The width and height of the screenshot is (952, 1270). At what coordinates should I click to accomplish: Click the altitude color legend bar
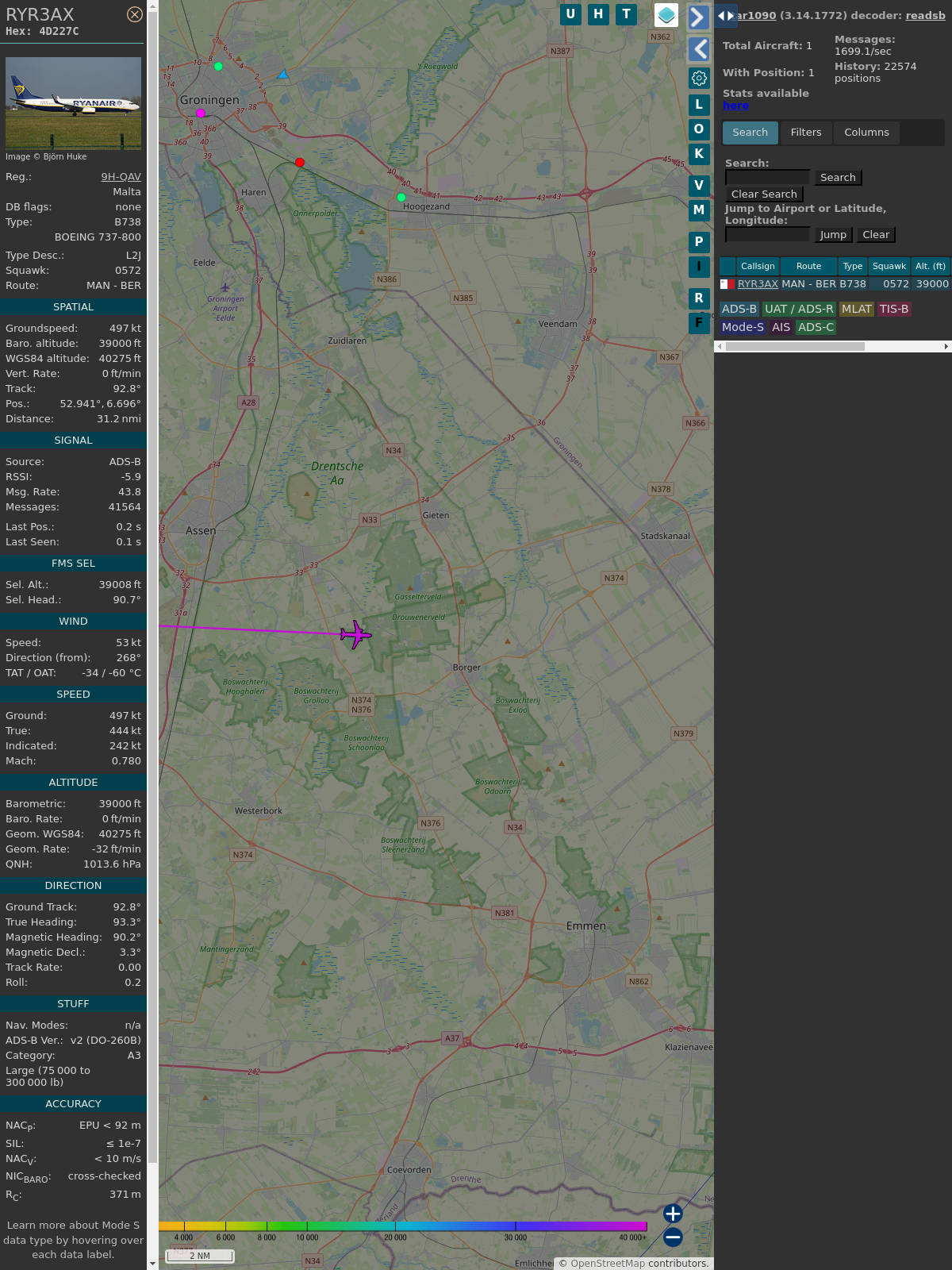(403, 1226)
